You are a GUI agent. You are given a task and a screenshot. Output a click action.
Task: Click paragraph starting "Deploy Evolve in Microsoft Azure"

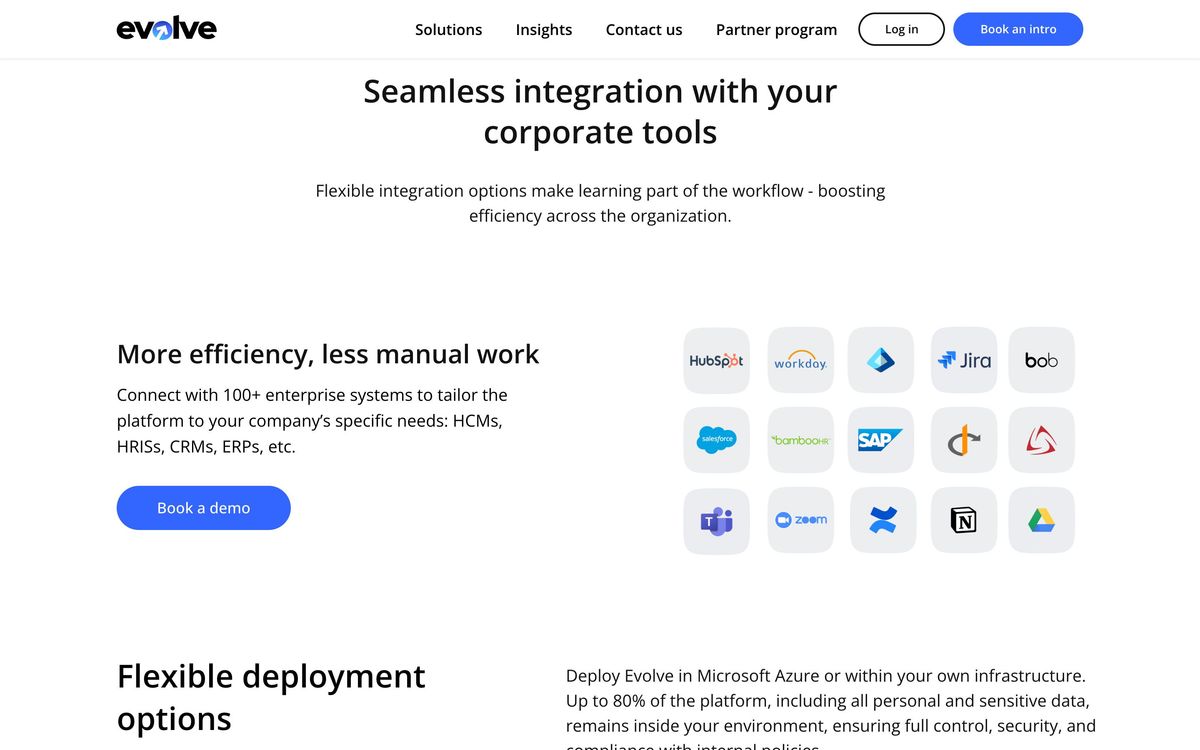831,708
